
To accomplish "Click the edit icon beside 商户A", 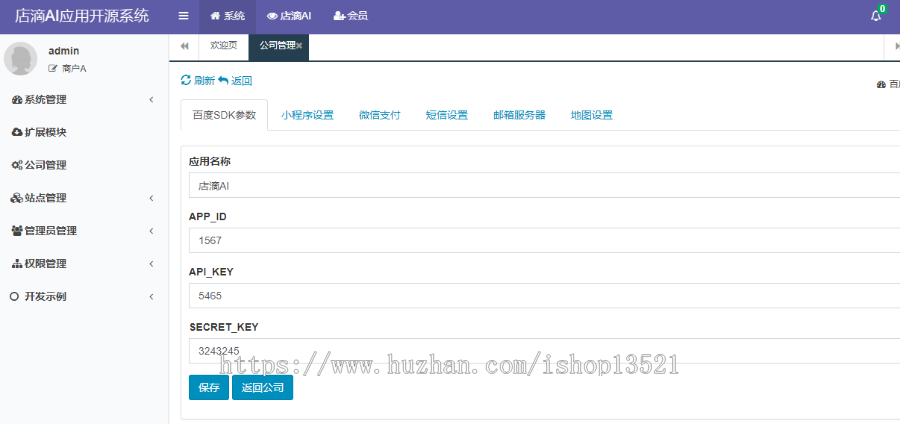I will (x=53, y=68).
